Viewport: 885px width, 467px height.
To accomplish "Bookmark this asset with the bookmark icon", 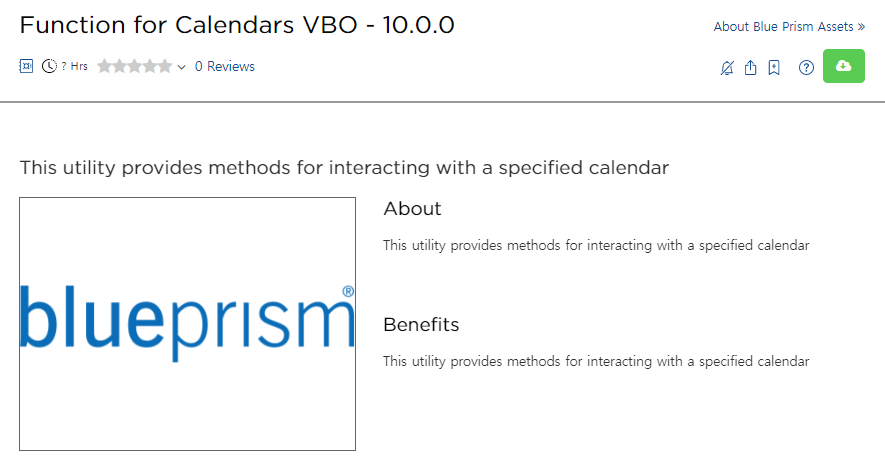I will point(774,68).
